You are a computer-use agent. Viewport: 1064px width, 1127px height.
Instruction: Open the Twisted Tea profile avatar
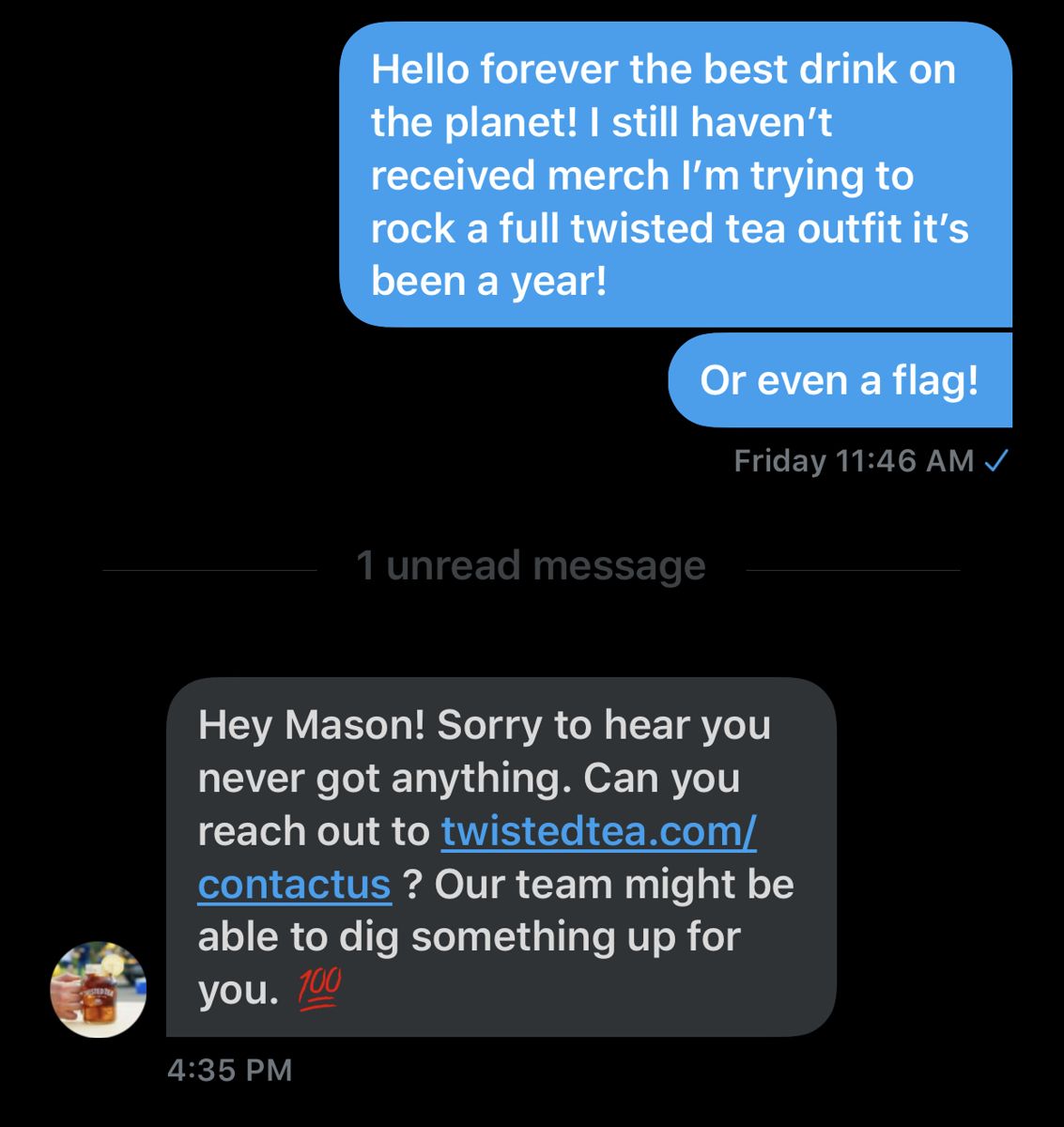click(98, 989)
